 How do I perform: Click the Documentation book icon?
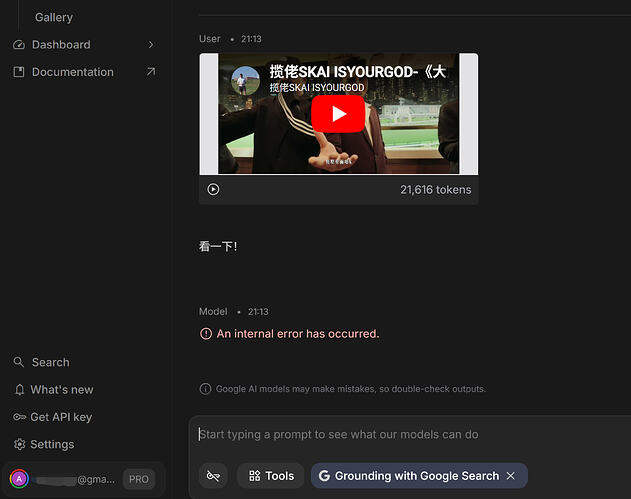19,72
